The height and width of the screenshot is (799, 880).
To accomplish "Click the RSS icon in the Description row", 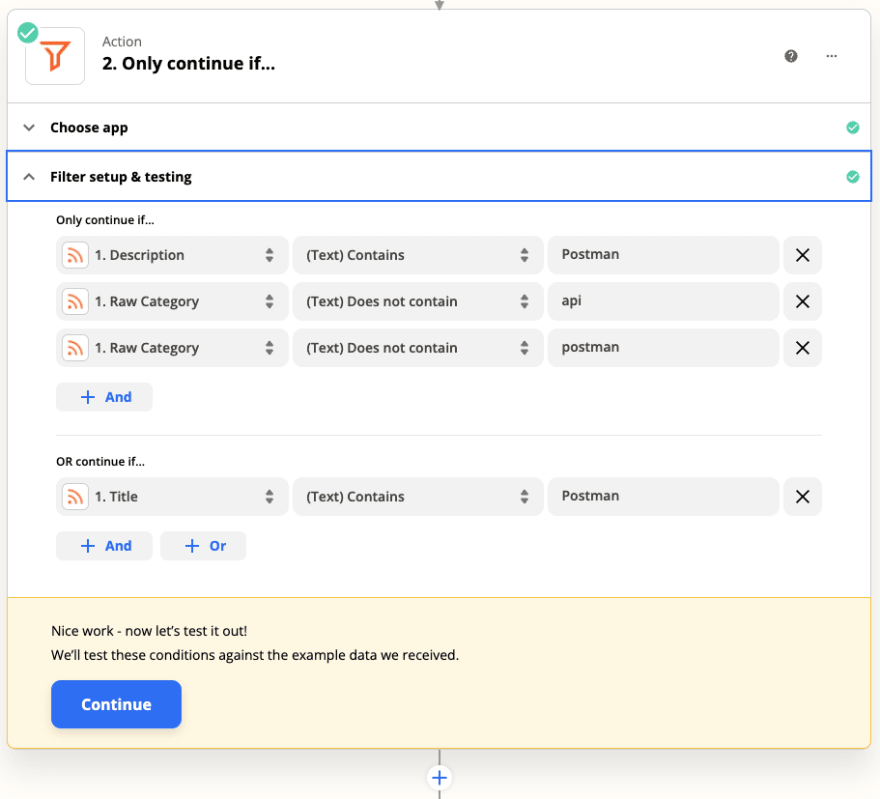I will (x=75, y=255).
